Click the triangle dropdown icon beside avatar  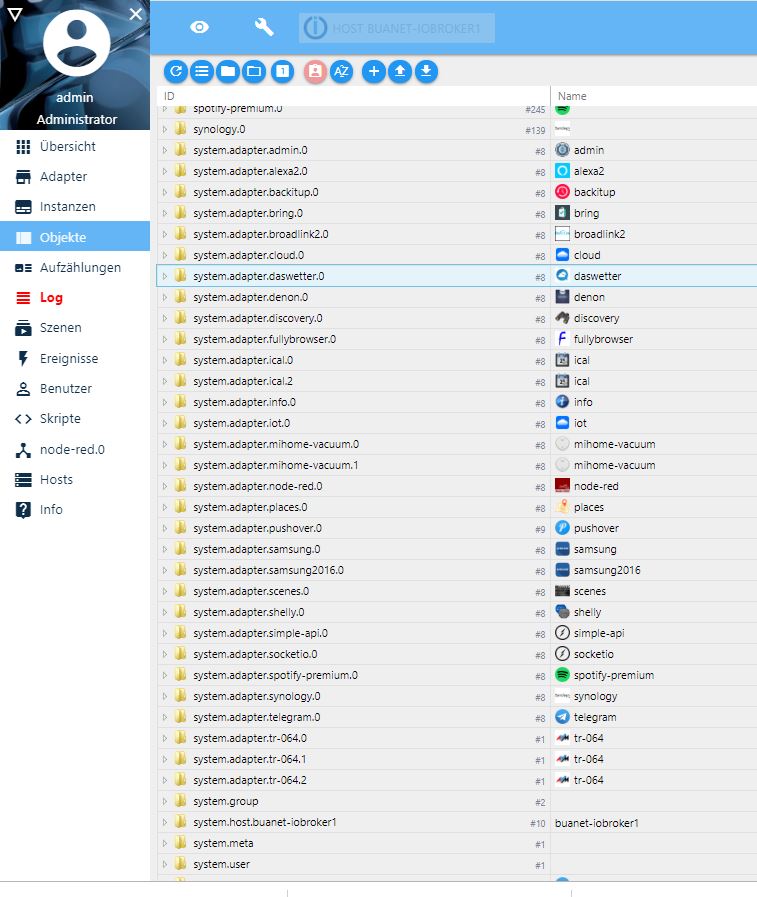[x=14, y=14]
